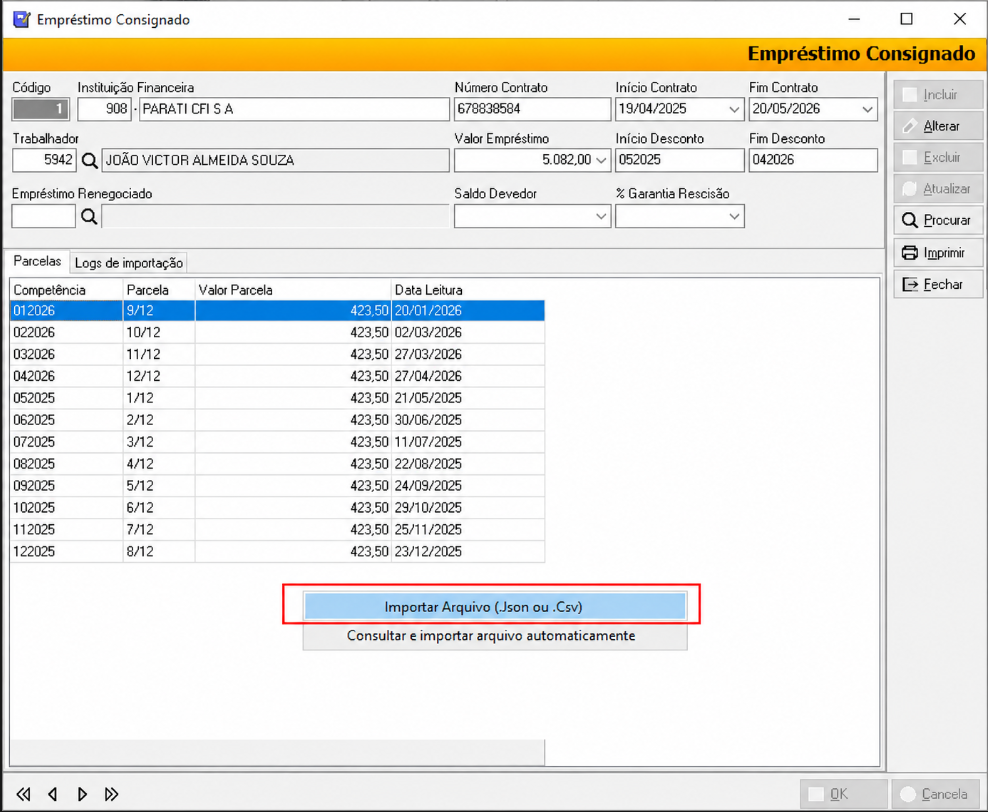Click the date 29/10/2025 cell
This screenshot has height=812, width=988.
click(468, 508)
